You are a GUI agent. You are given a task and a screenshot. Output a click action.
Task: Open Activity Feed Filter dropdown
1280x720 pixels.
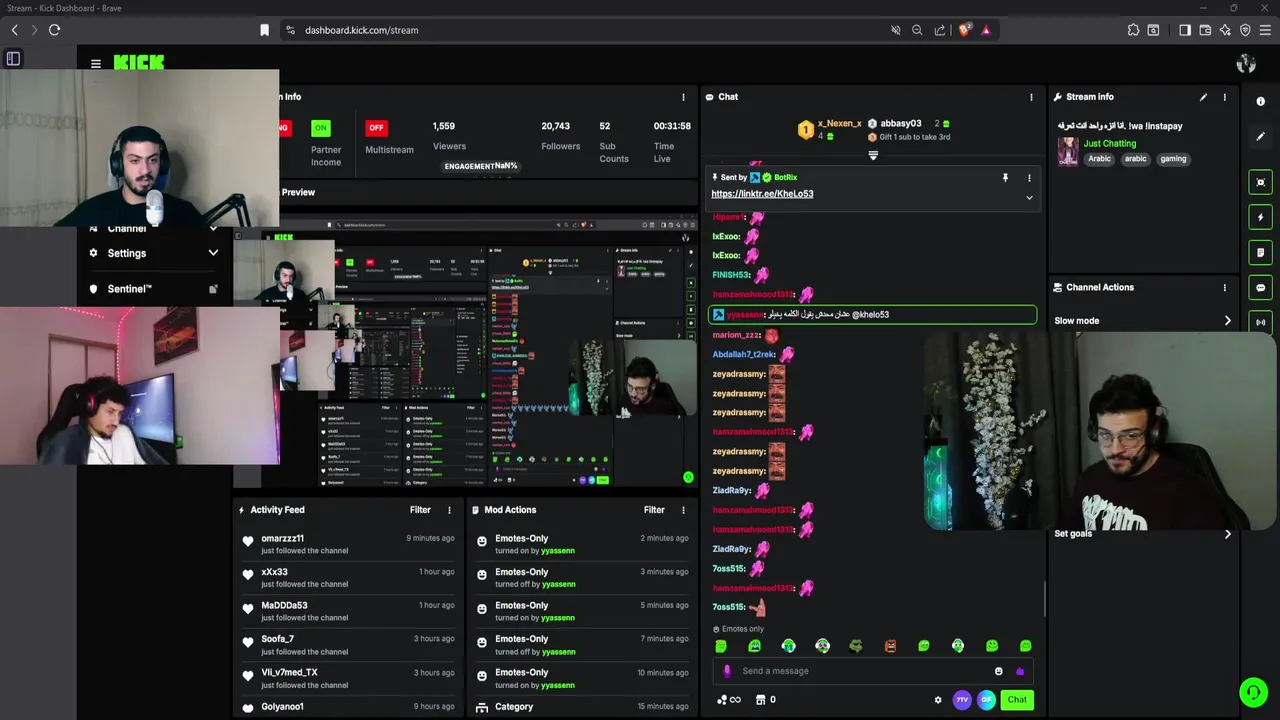420,510
